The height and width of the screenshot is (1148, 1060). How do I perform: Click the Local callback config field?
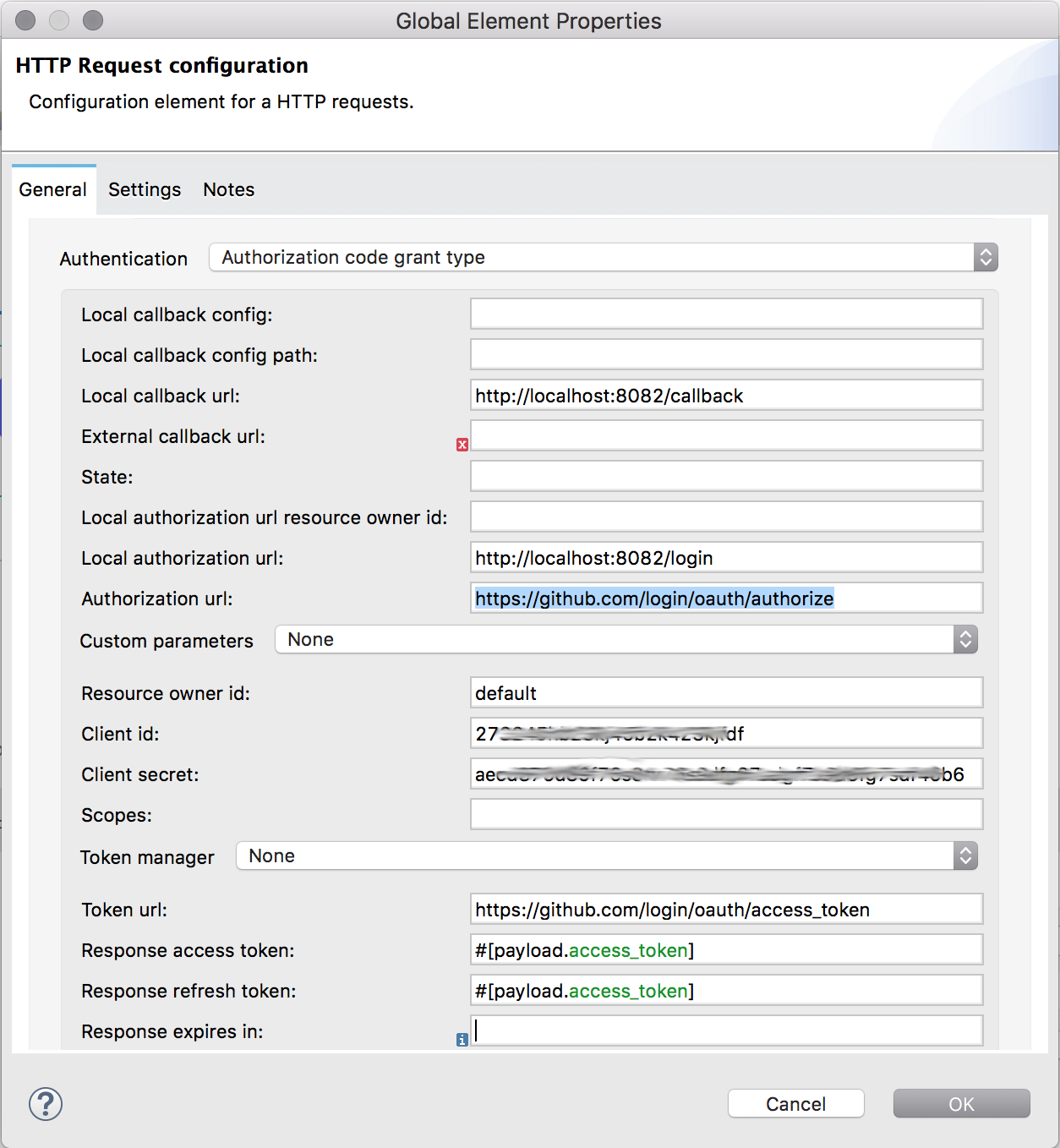pos(727,314)
